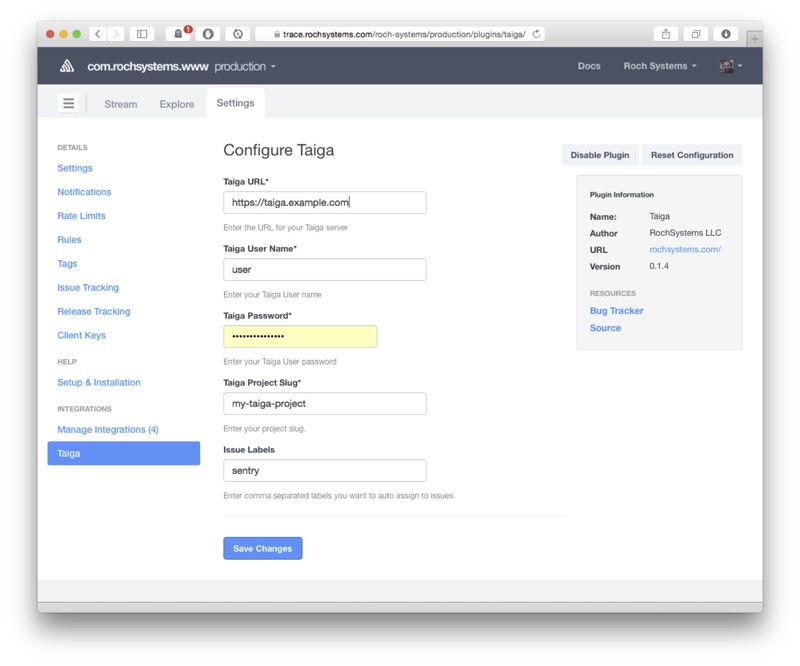Expand the Roch Systems organization dropdown
Screen dimensions: 800x666
(x=660, y=66)
